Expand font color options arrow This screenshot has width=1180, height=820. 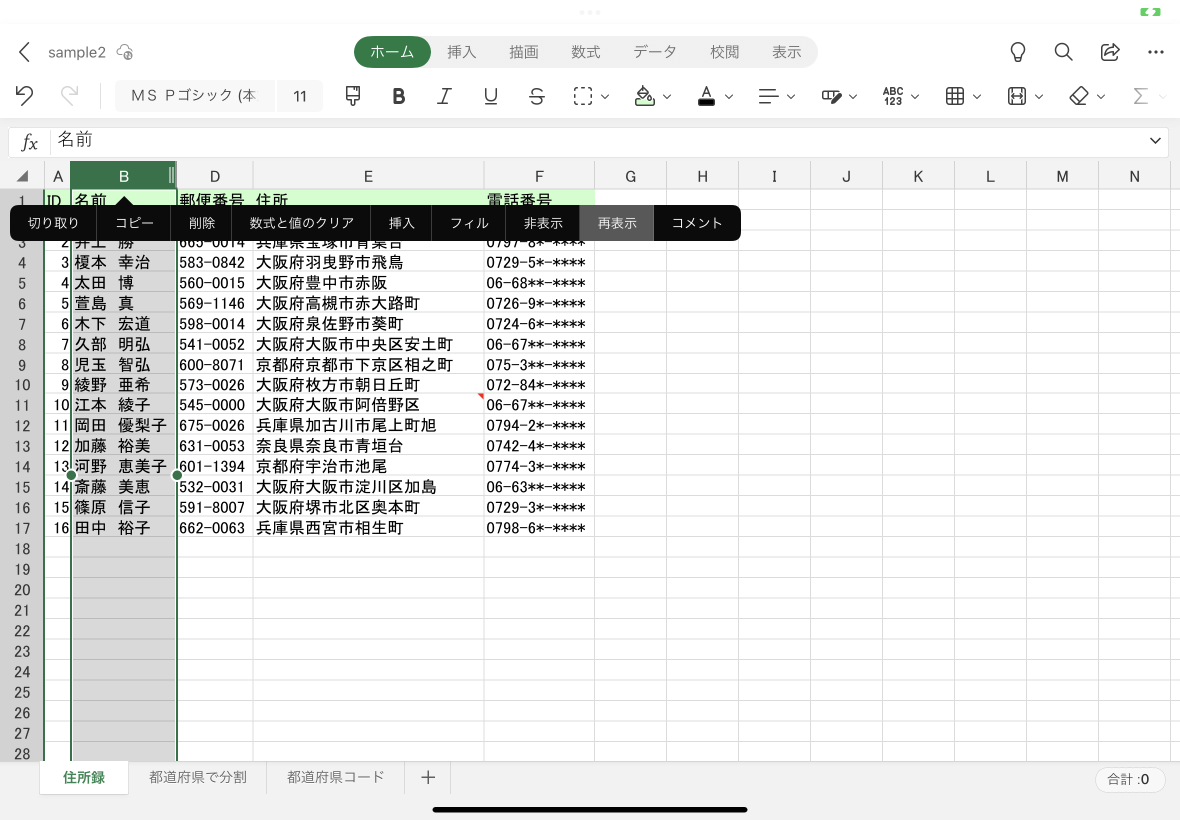tap(728, 96)
